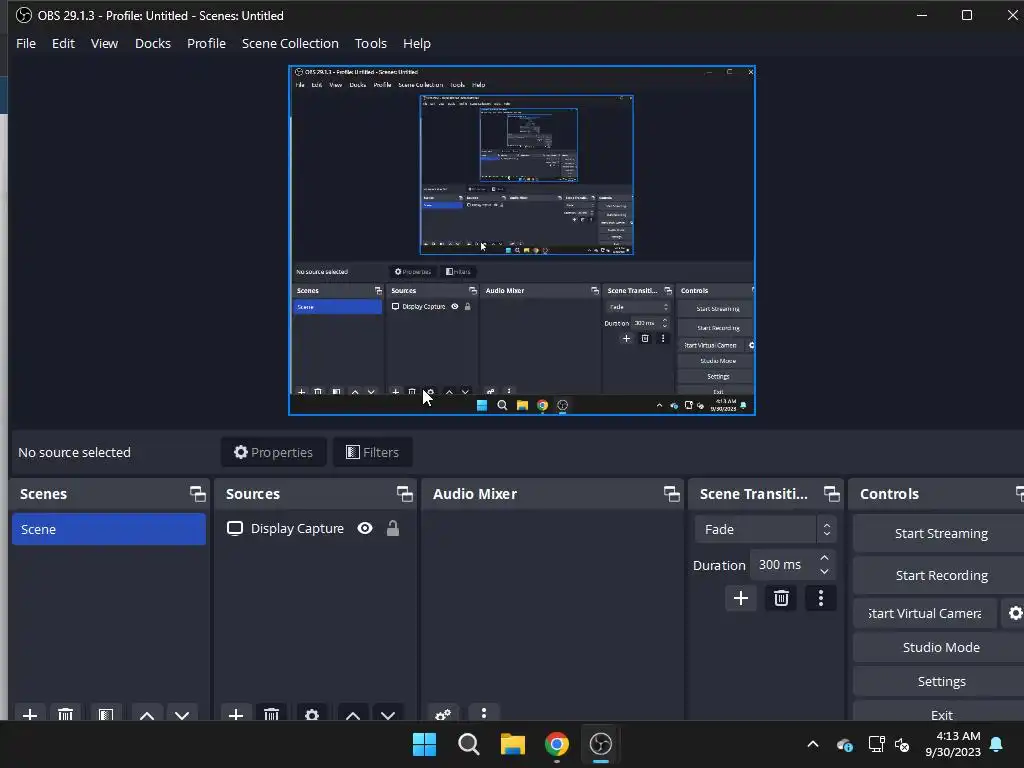This screenshot has height=768, width=1024.
Task: Open the Profile menu
Action: [206, 43]
